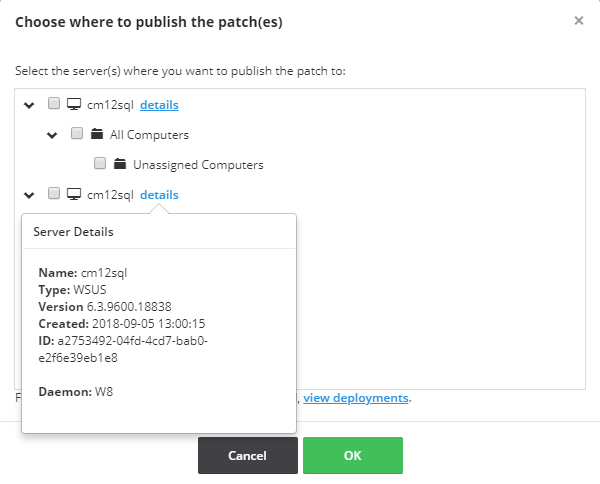Click the Unassigned Computers folder icon
Viewport: 600px width, 484px height.
(x=120, y=164)
